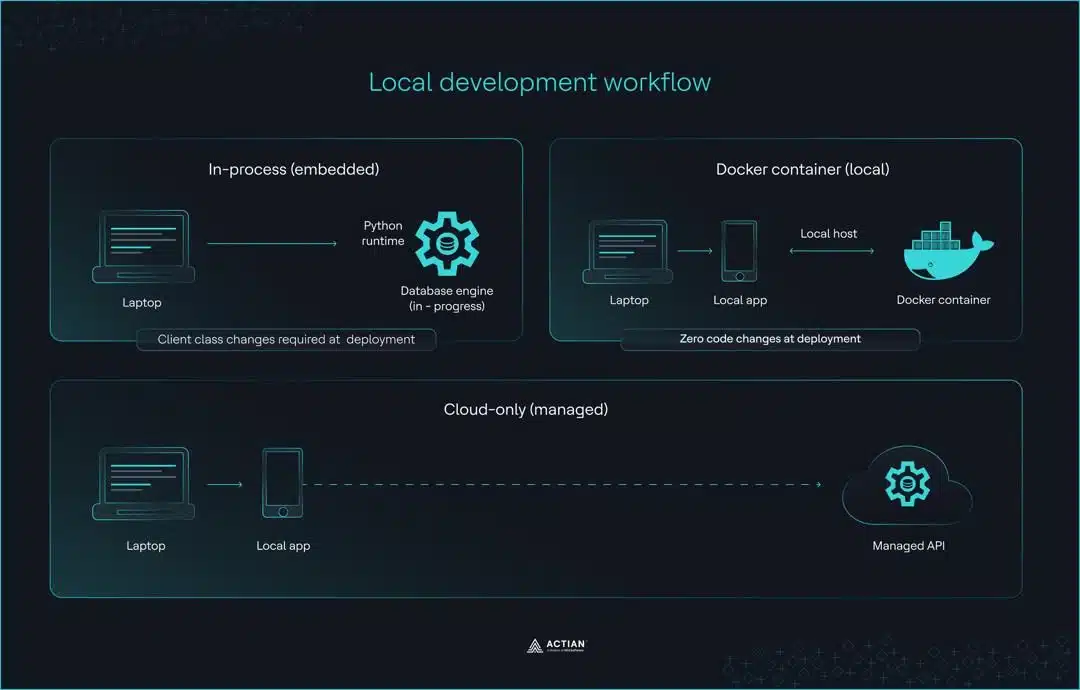This screenshot has width=1080, height=690.
Task: Click the Managed API cloud icon
Action: tap(906, 484)
